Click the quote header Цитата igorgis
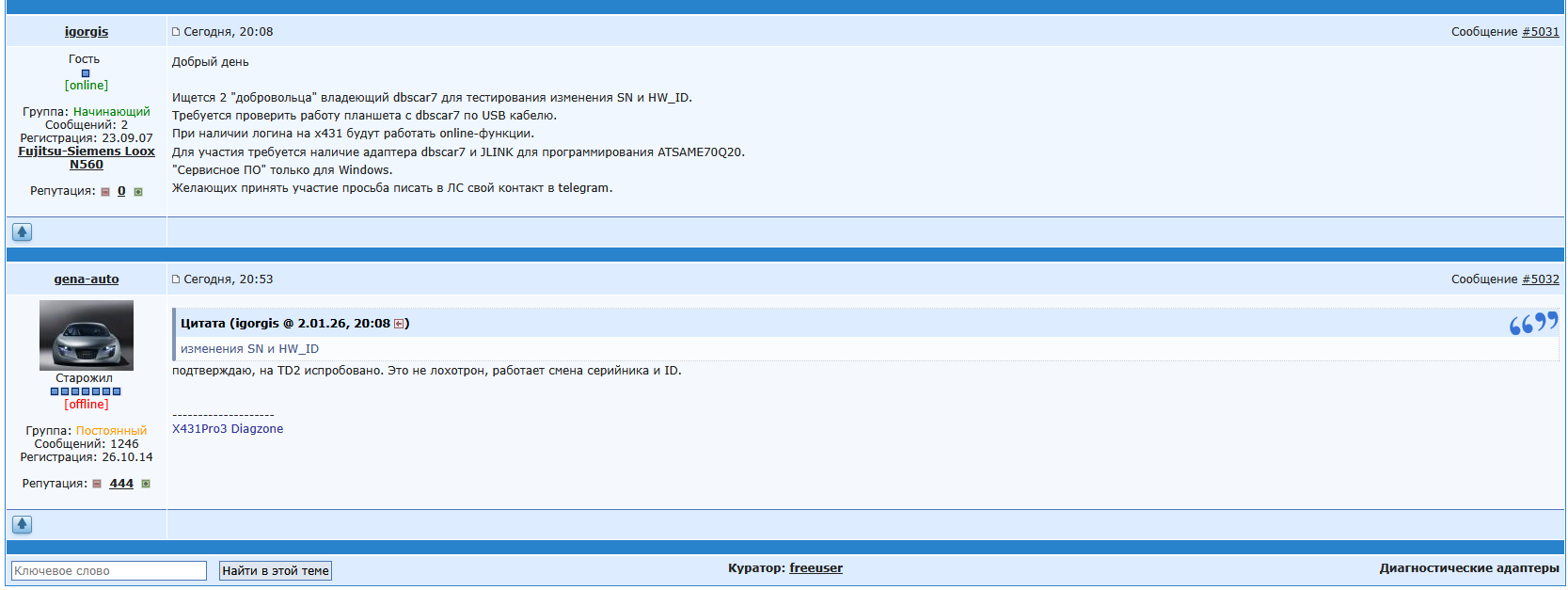 [295, 324]
